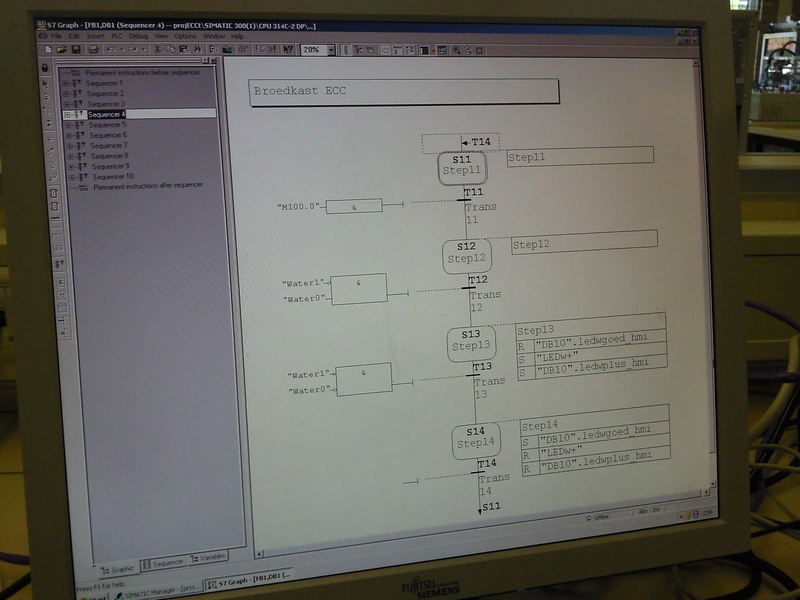Switch to the Sequencer tab
The width and height of the screenshot is (800, 600).
tap(163, 562)
